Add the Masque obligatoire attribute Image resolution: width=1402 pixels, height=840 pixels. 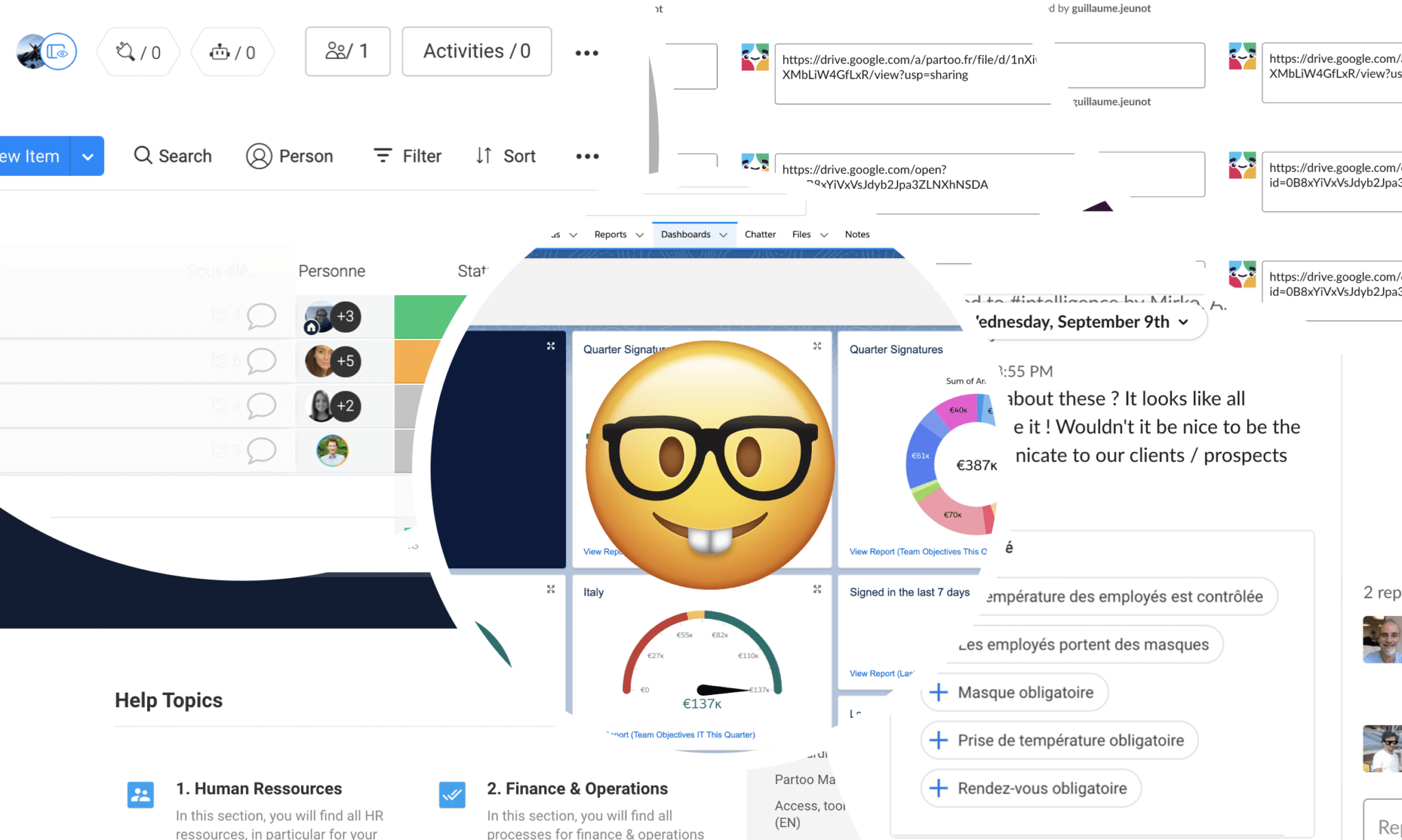click(1014, 692)
